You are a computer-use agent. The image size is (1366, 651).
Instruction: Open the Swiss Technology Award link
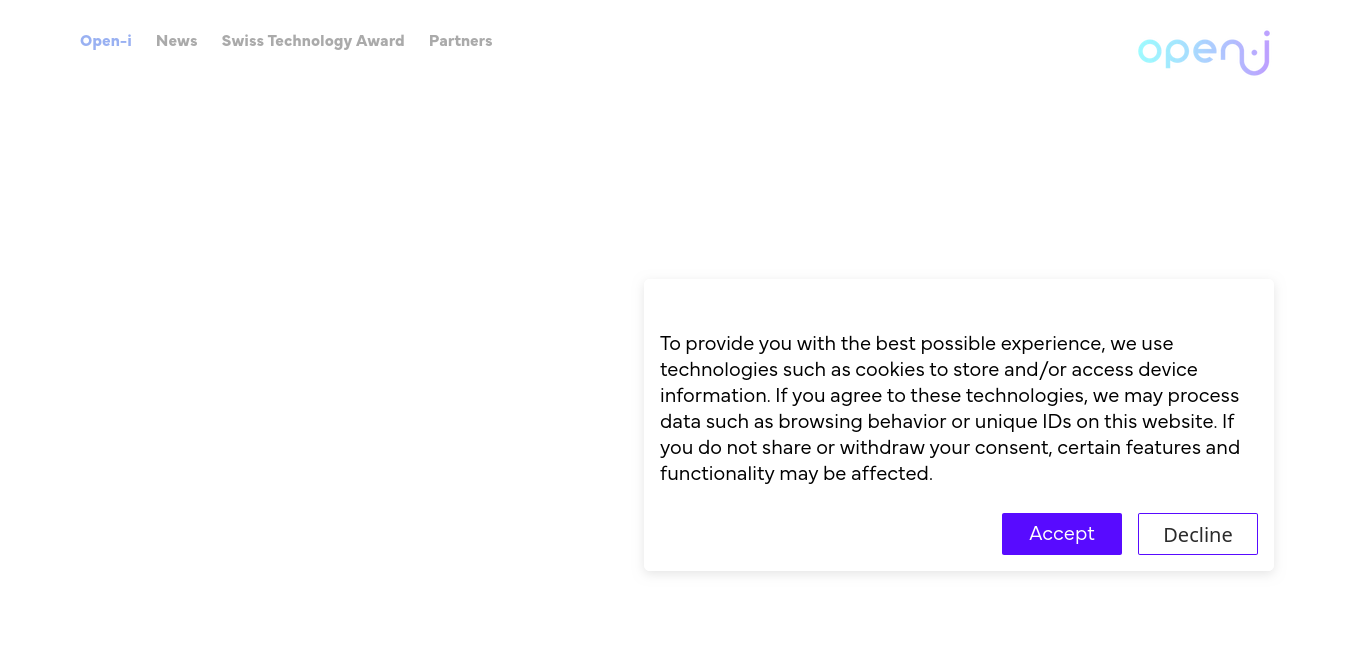313,41
